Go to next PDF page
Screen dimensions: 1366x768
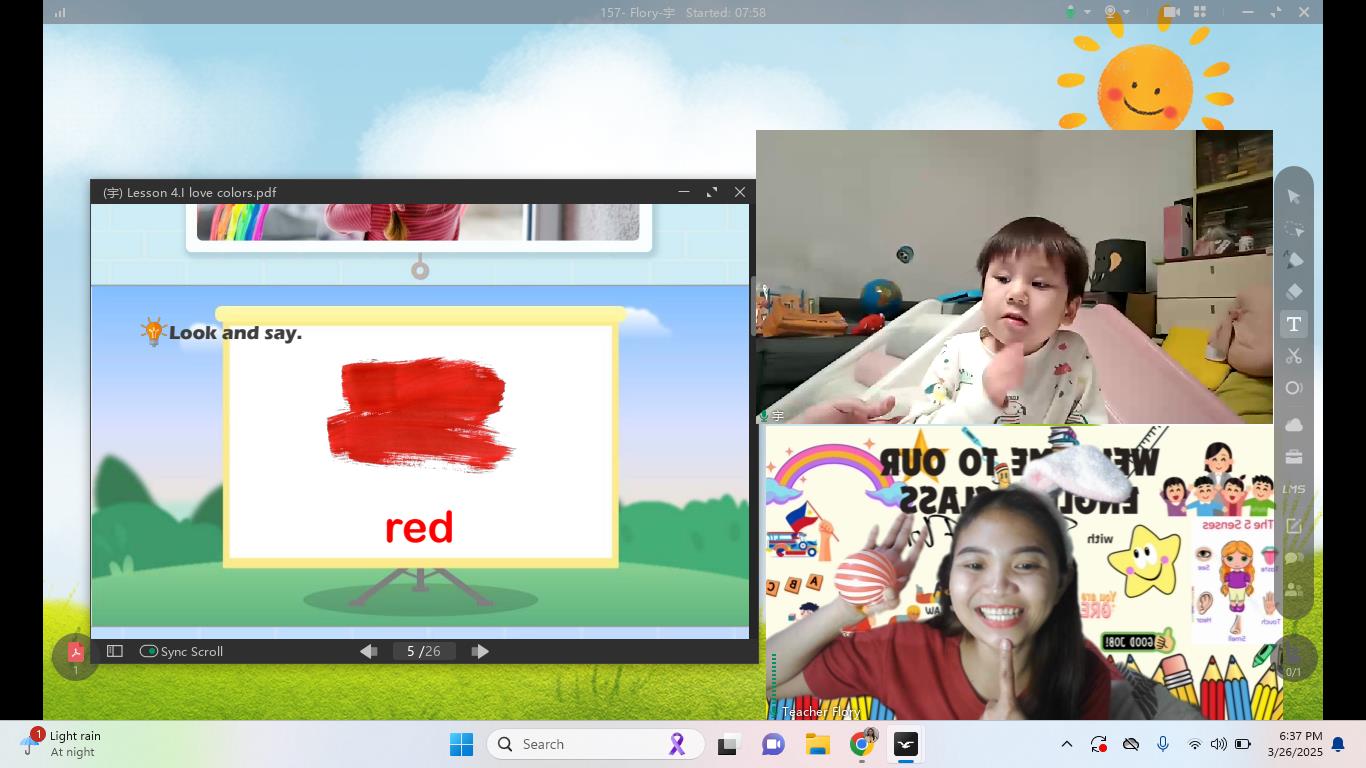480,651
